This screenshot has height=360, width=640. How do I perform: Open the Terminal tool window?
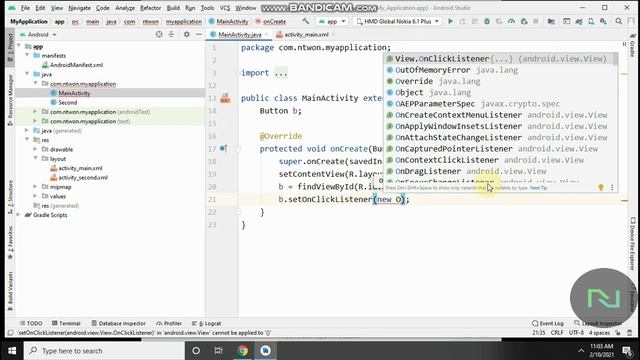click(x=66, y=323)
